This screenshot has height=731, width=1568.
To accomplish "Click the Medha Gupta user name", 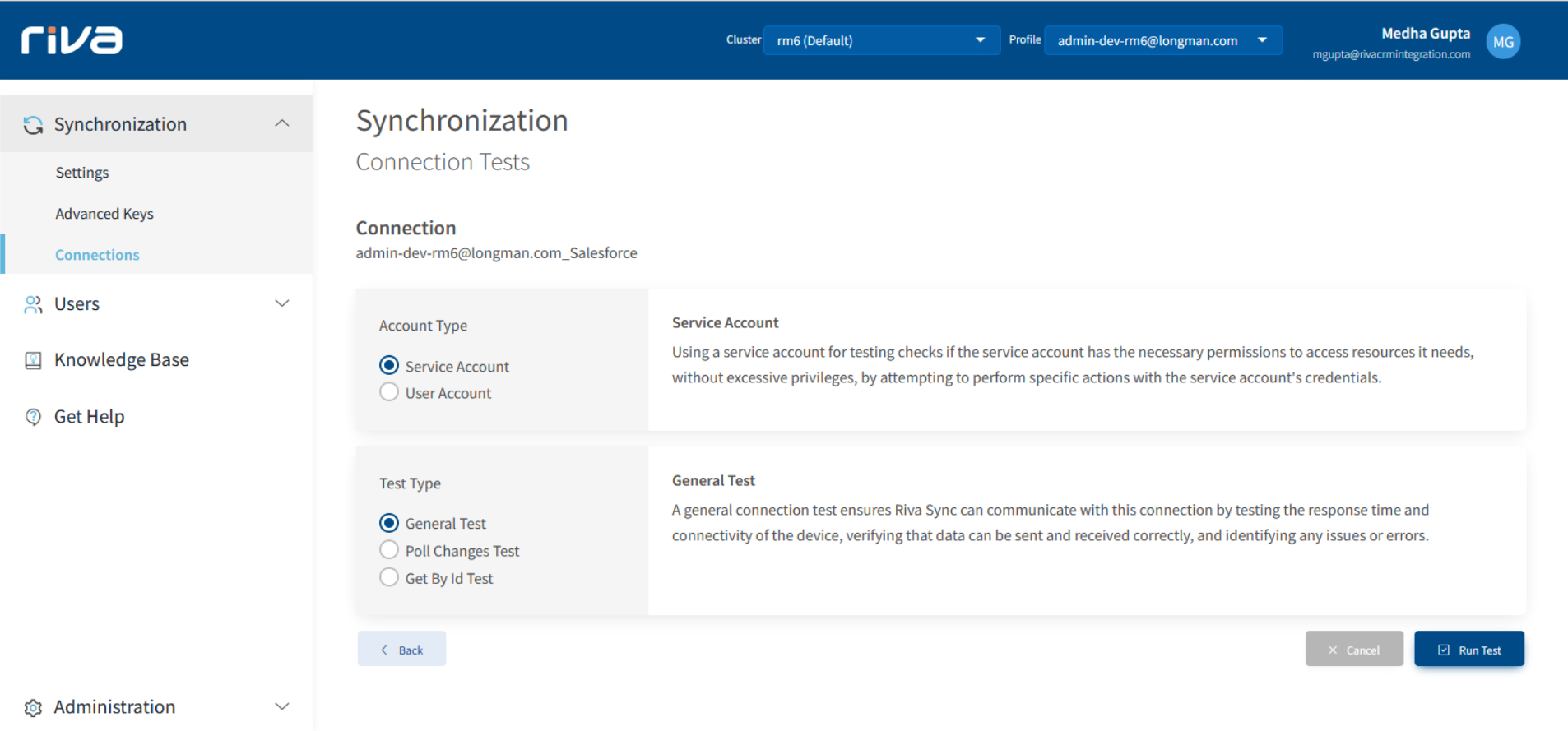I will pos(1426,34).
